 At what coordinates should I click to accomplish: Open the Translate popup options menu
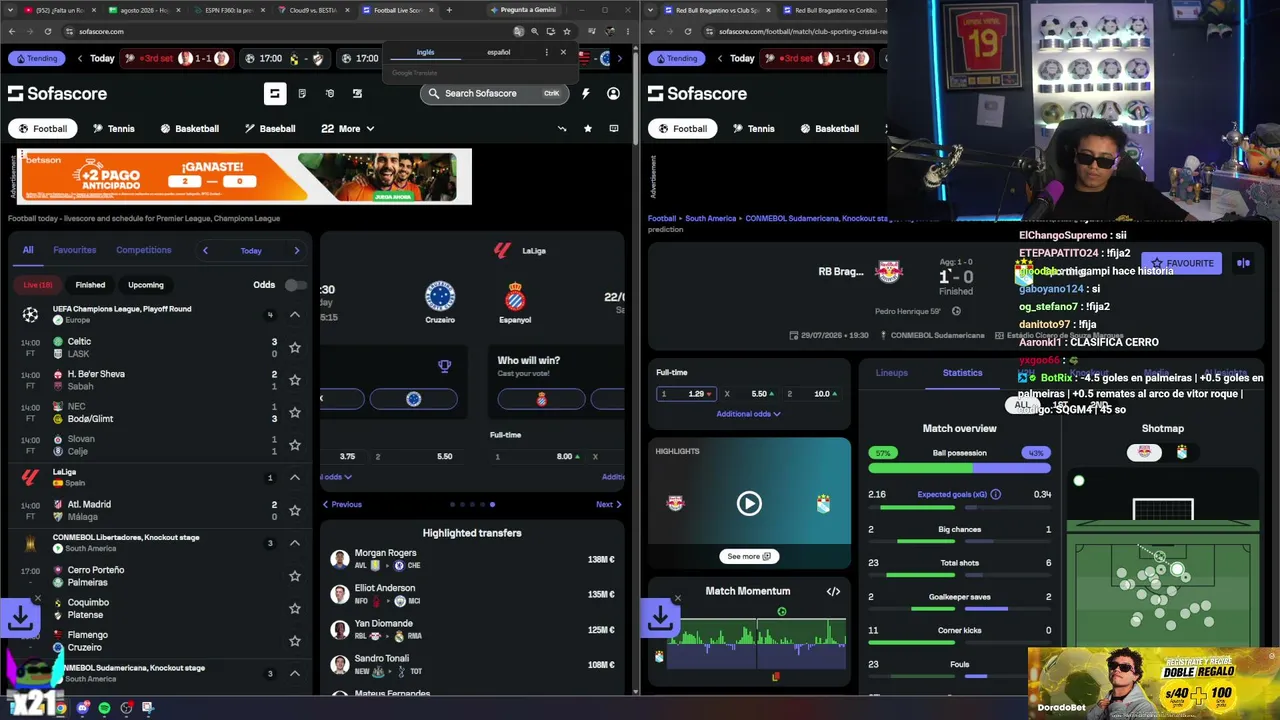point(546,52)
